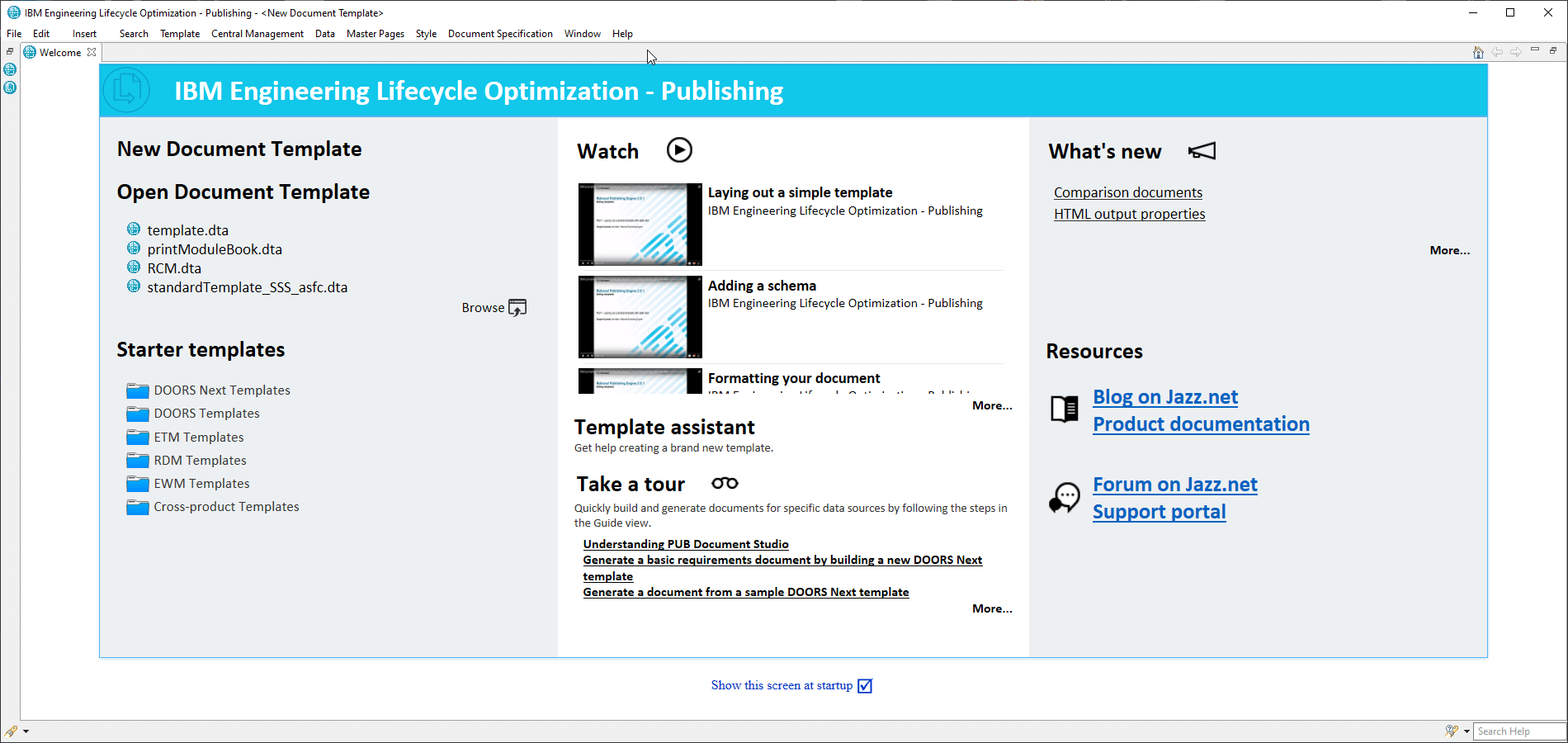1568x743 pixels.
Task: Open the Central Management menu
Action: click(257, 33)
